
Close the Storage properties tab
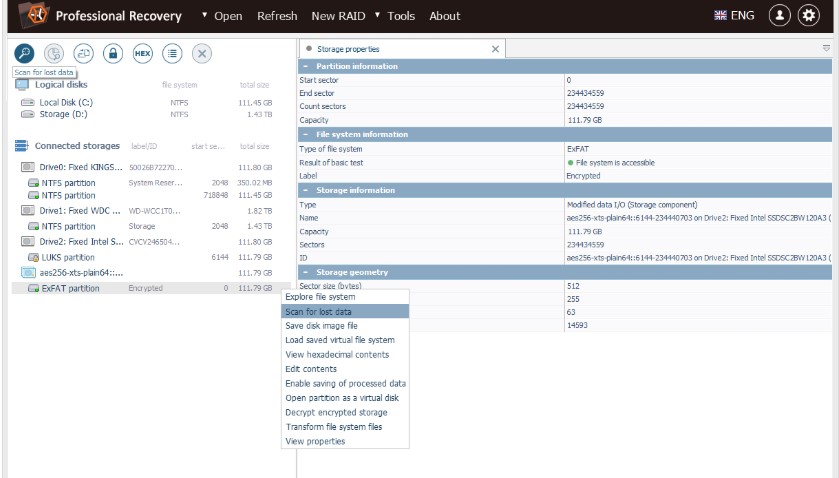pos(495,48)
